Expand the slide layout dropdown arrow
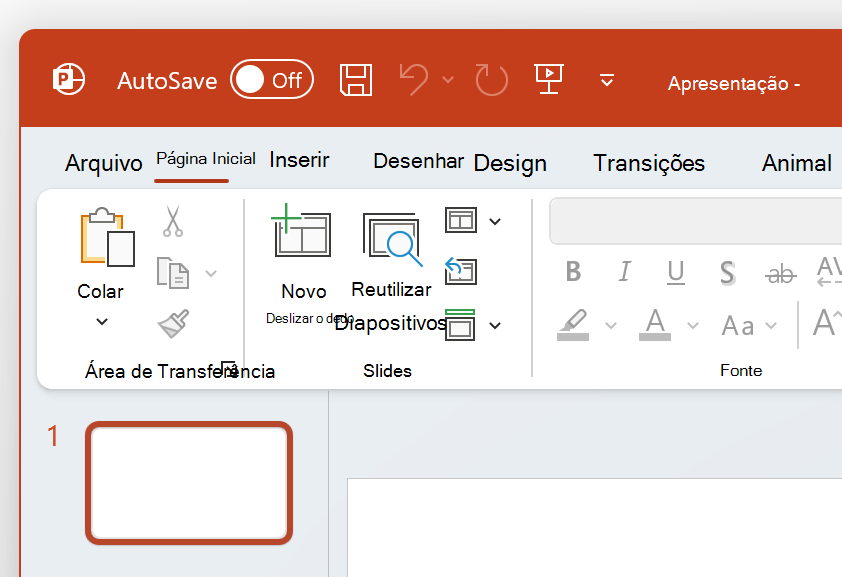 pos(495,221)
